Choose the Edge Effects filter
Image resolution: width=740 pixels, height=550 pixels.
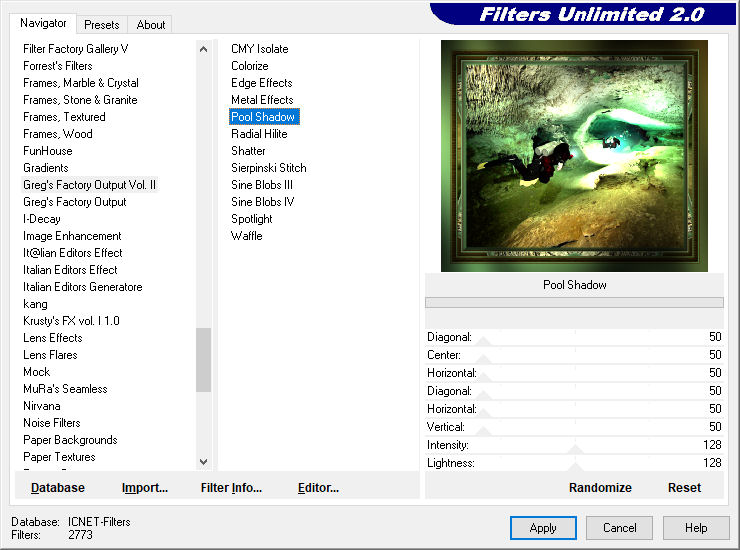pyautogui.click(x=262, y=83)
